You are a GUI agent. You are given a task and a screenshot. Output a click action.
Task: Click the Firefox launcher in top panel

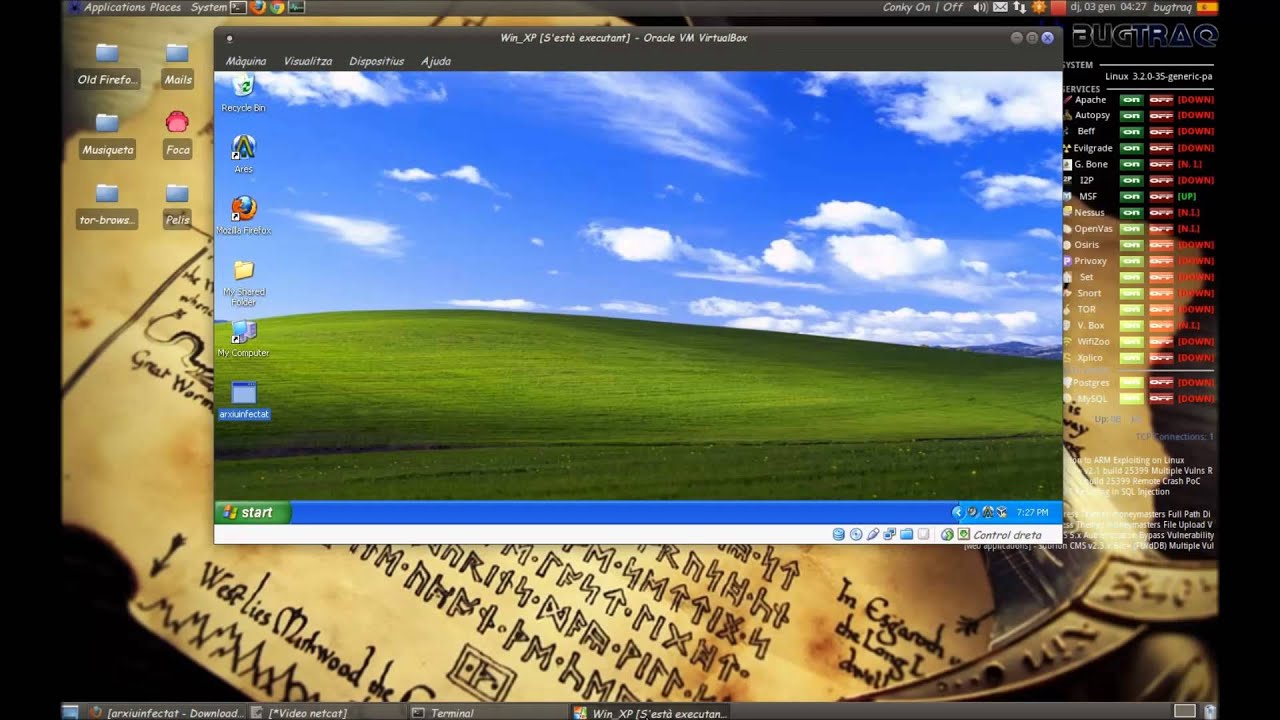point(257,7)
